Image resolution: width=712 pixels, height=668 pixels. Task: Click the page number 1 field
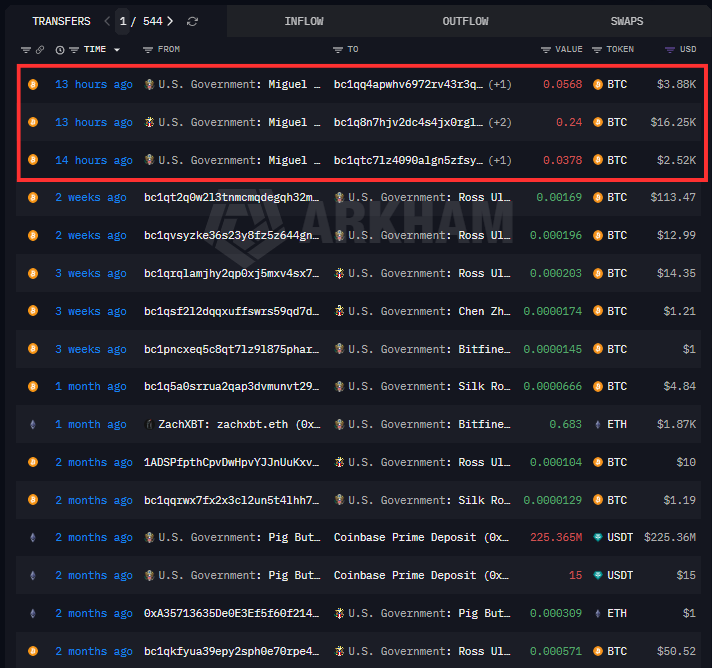coord(123,21)
